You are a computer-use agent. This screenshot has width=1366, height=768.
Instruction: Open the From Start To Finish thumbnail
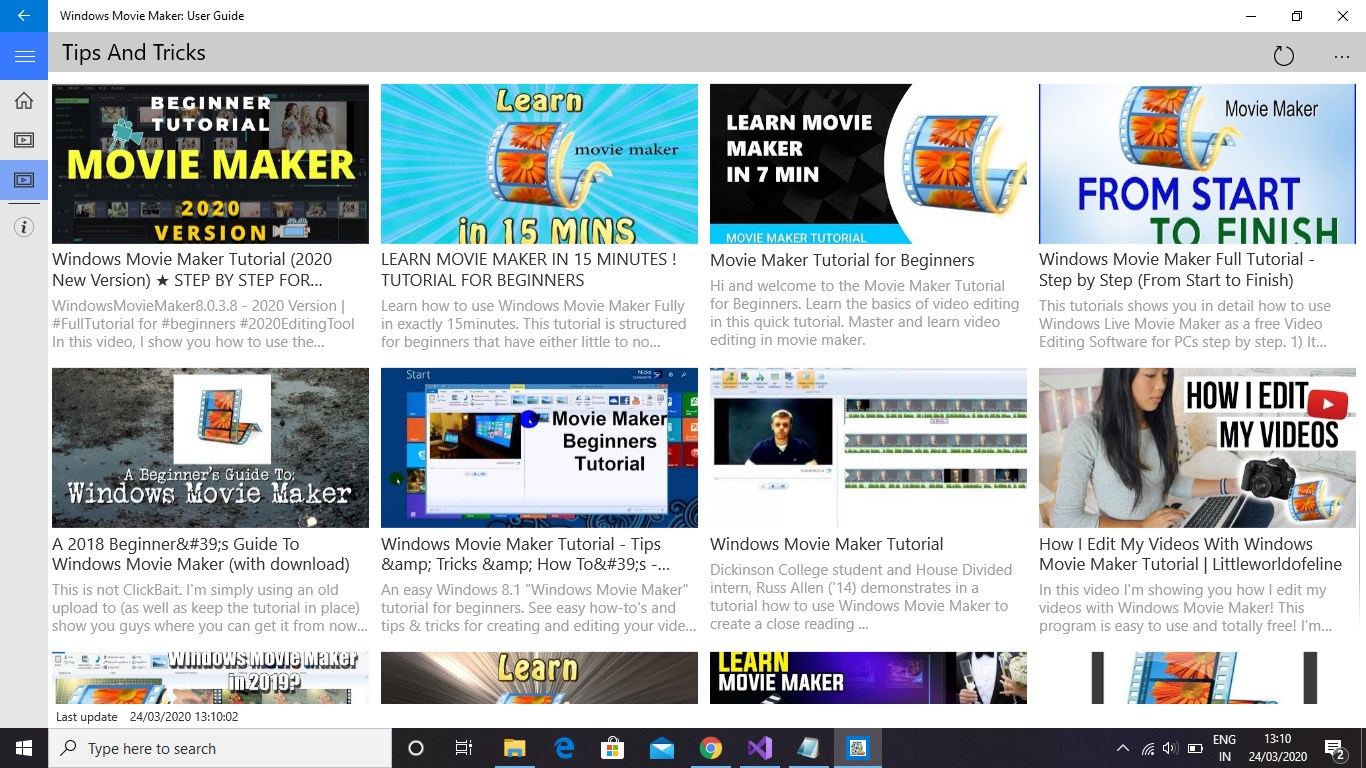pyautogui.click(x=1197, y=164)
